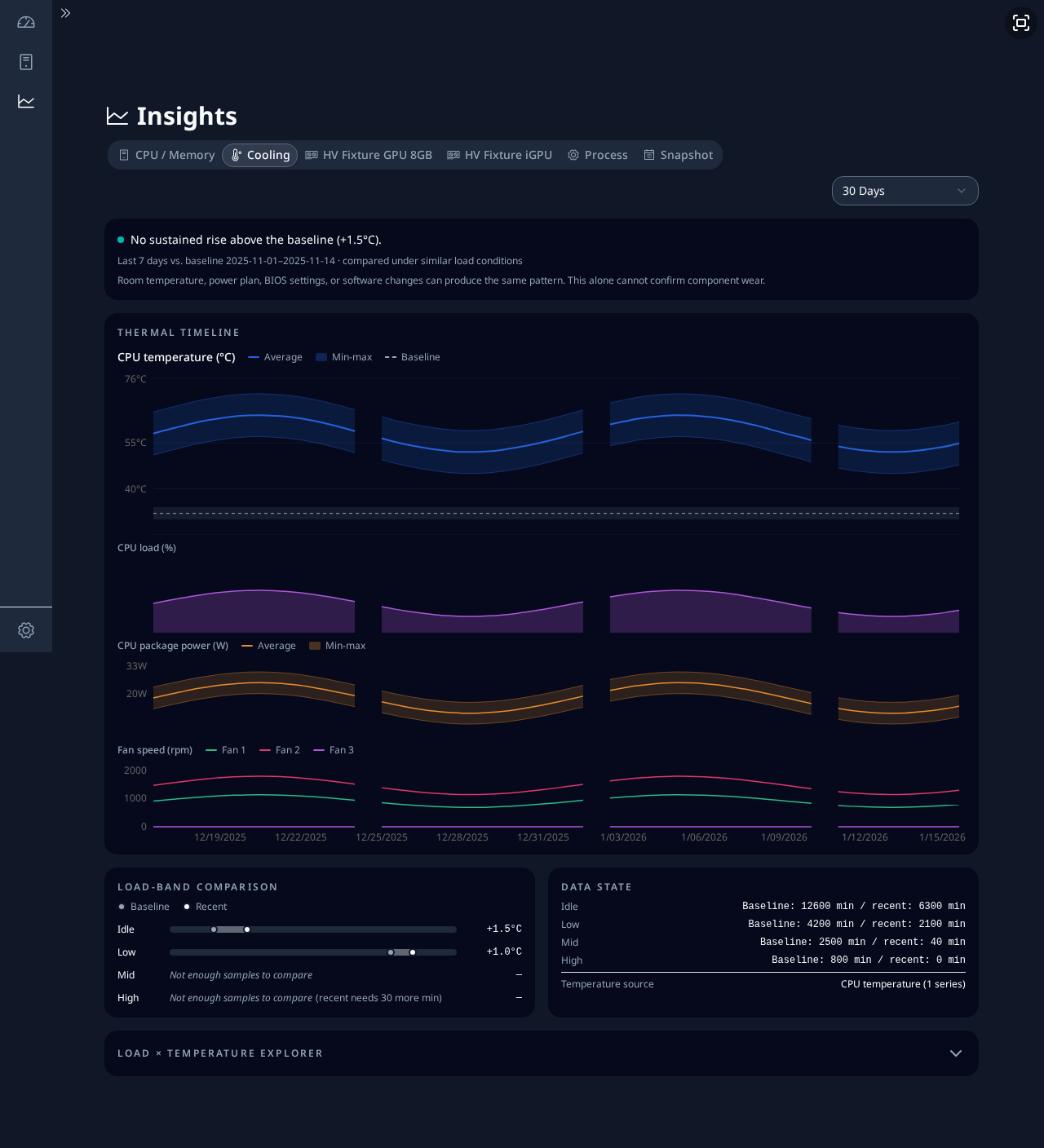The width and height of the screenshot is (1044, 1148).
Task: Click the 'CPU load (%)' chart label
Action: tap(147, 548)
